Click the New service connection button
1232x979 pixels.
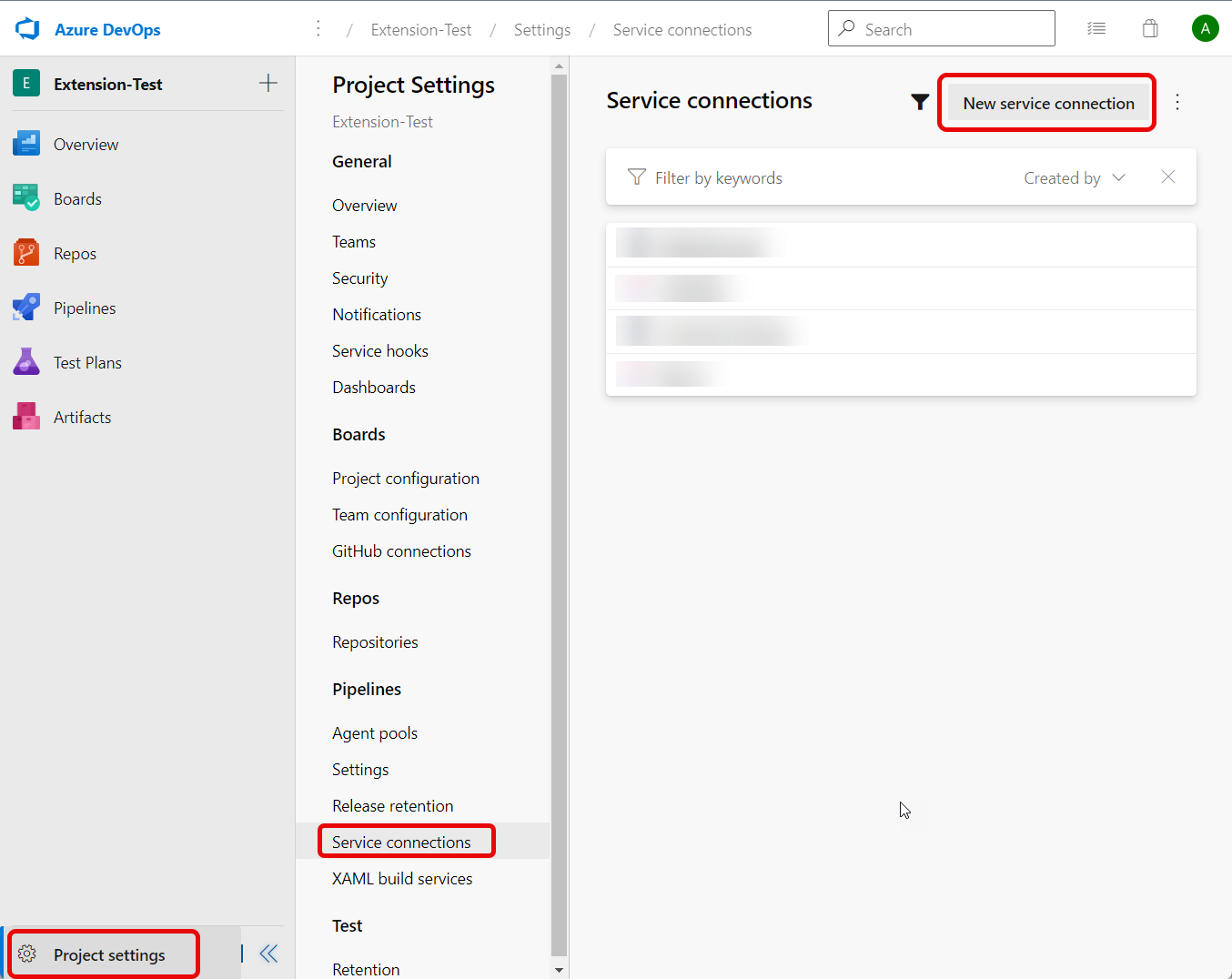[1048, 104]
